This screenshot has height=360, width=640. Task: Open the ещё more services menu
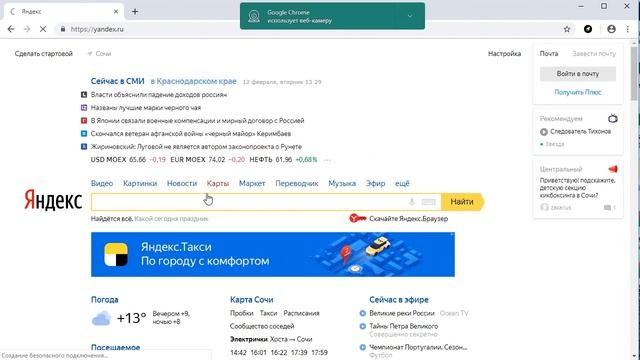(402, 183)
